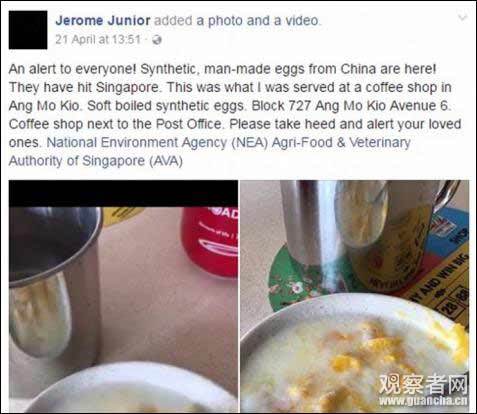This screenshot has width=477, height=414.
Task: Open the 21 April at 13:51 timestamp
Action: click(x=98, y=40)
